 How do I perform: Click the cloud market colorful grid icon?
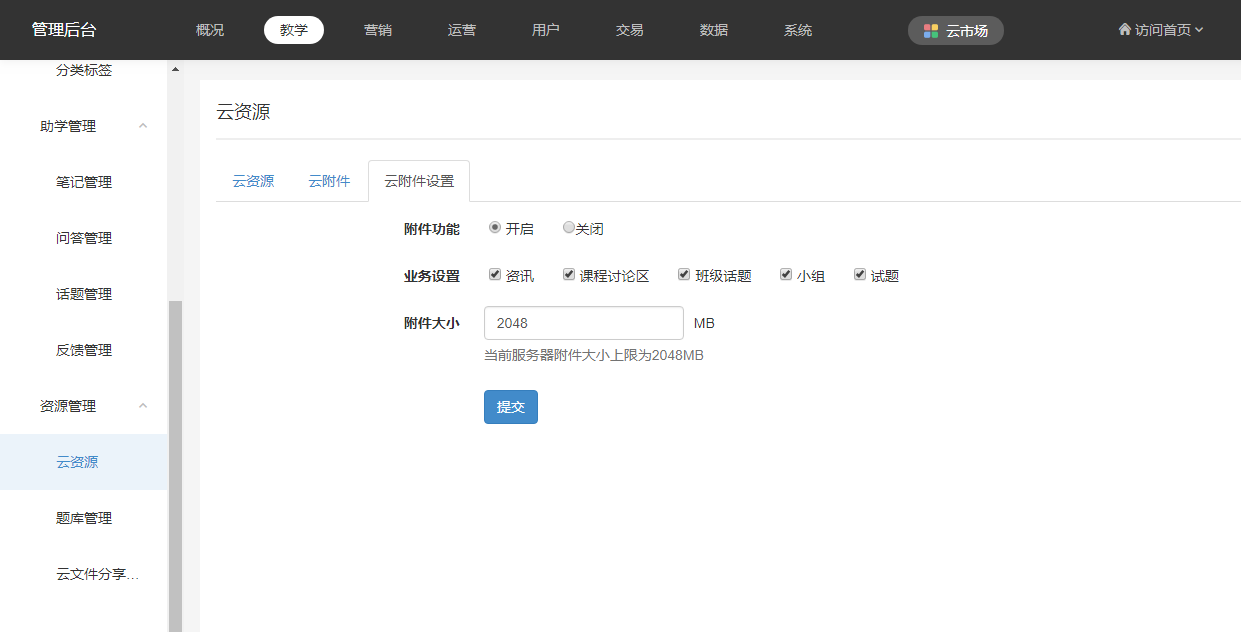tap(931, 31)
